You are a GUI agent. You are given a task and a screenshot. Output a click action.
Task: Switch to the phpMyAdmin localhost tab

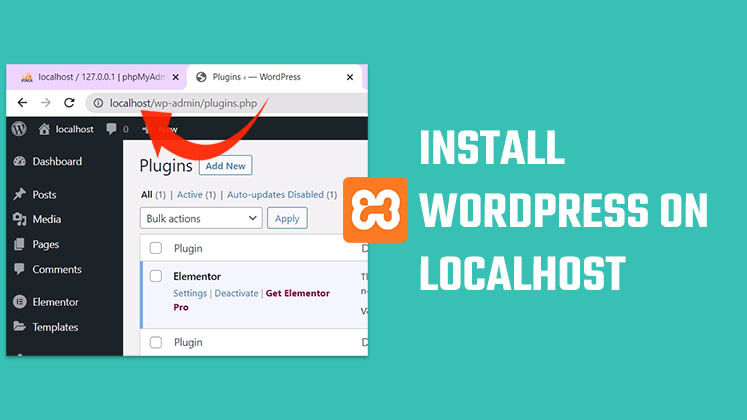click(x=96, y=77)
